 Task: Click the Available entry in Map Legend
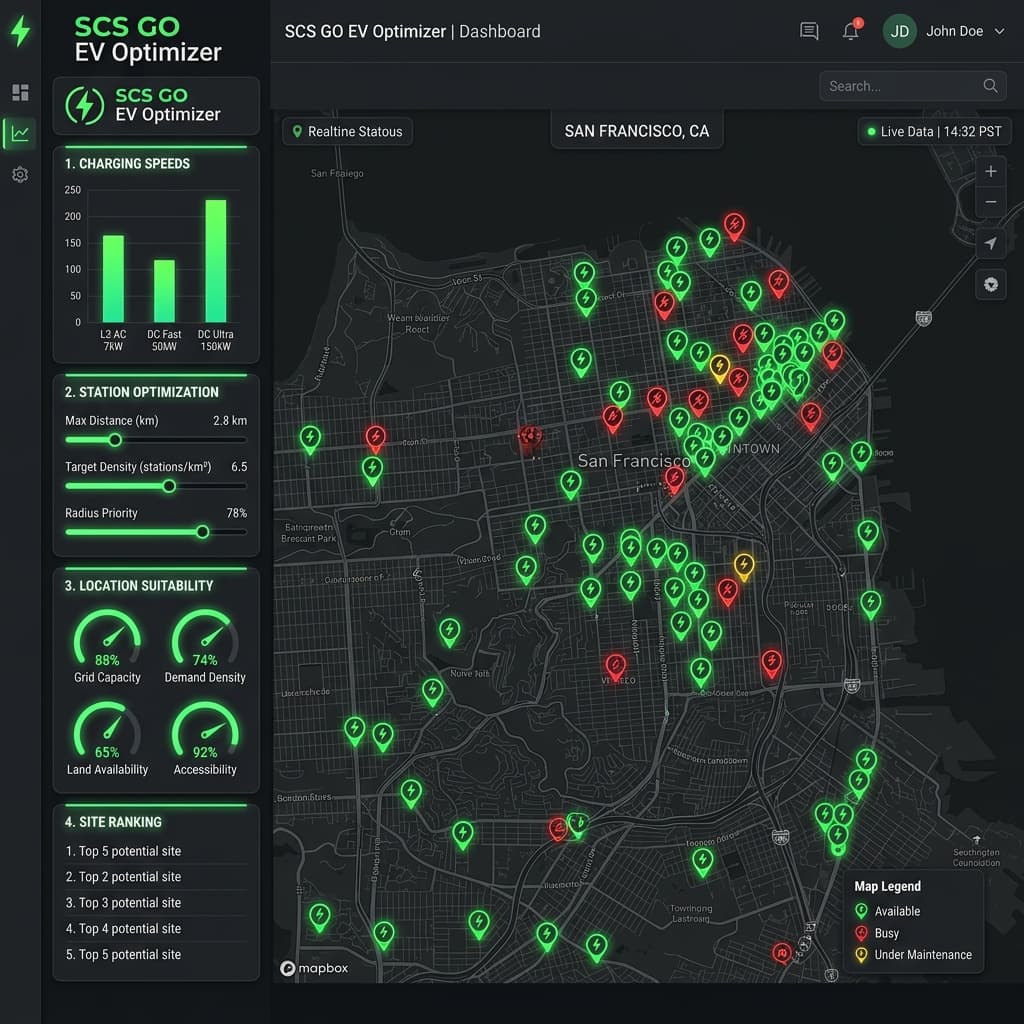point(888,911)
